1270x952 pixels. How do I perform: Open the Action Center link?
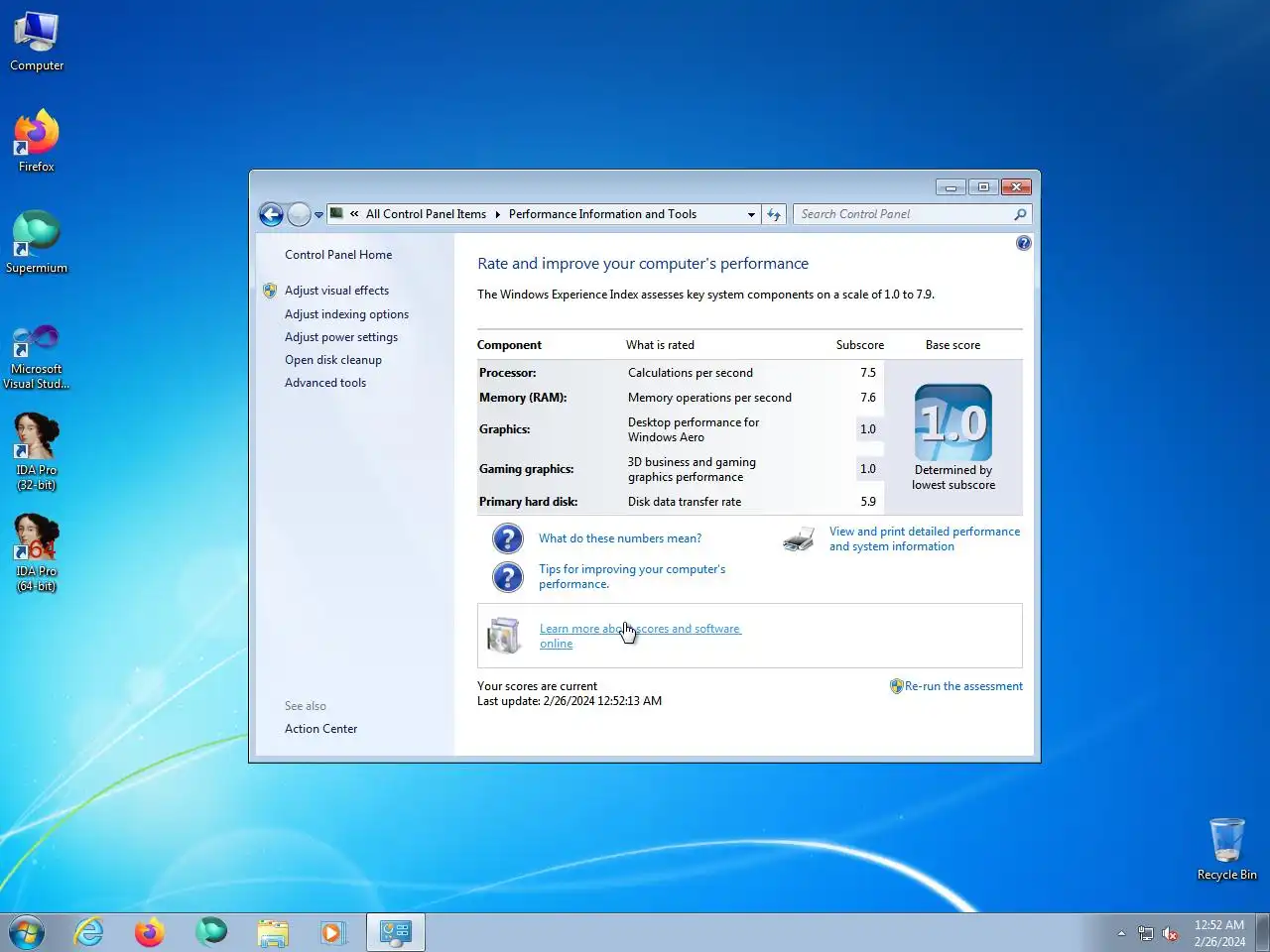tap(320, 729)
